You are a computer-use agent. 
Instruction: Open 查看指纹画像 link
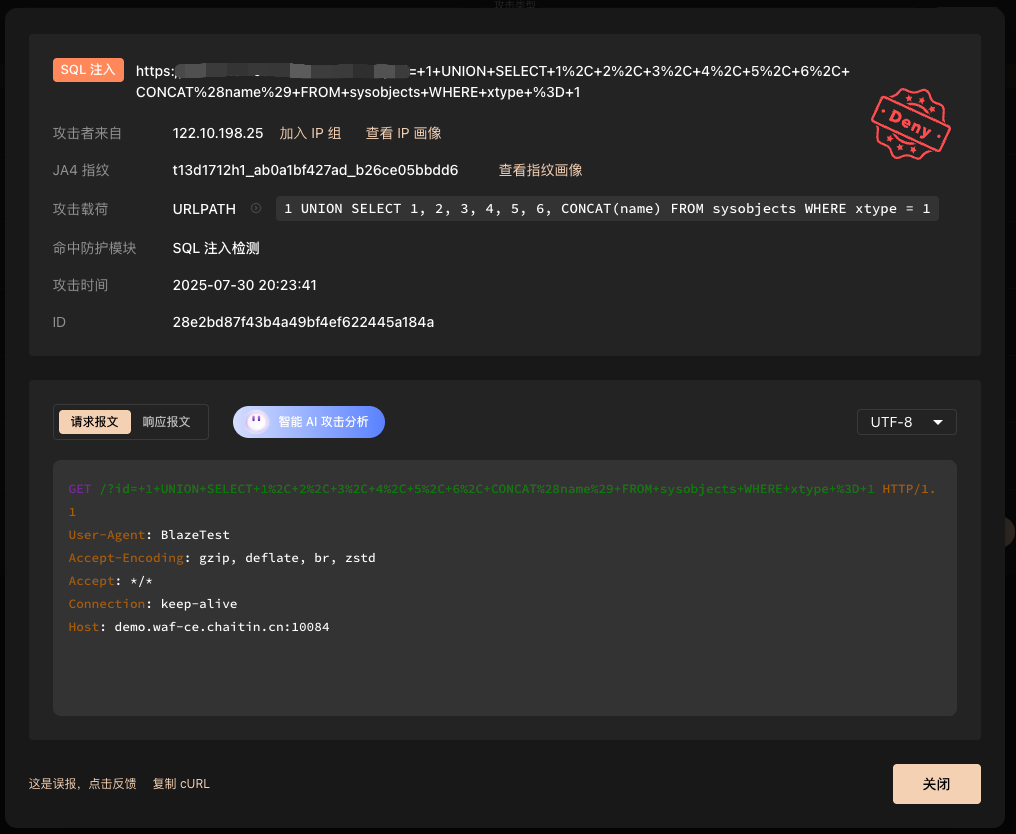tap(540, 170)
